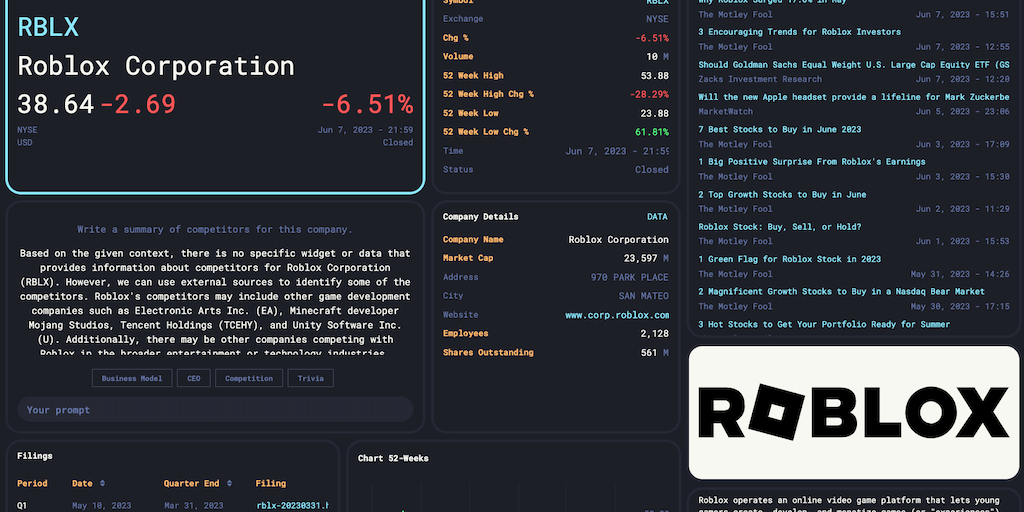This screenshot has width=1024, height=512.
Task: Click the Status value Closed in quote details
Action: [x=652, y=170]
